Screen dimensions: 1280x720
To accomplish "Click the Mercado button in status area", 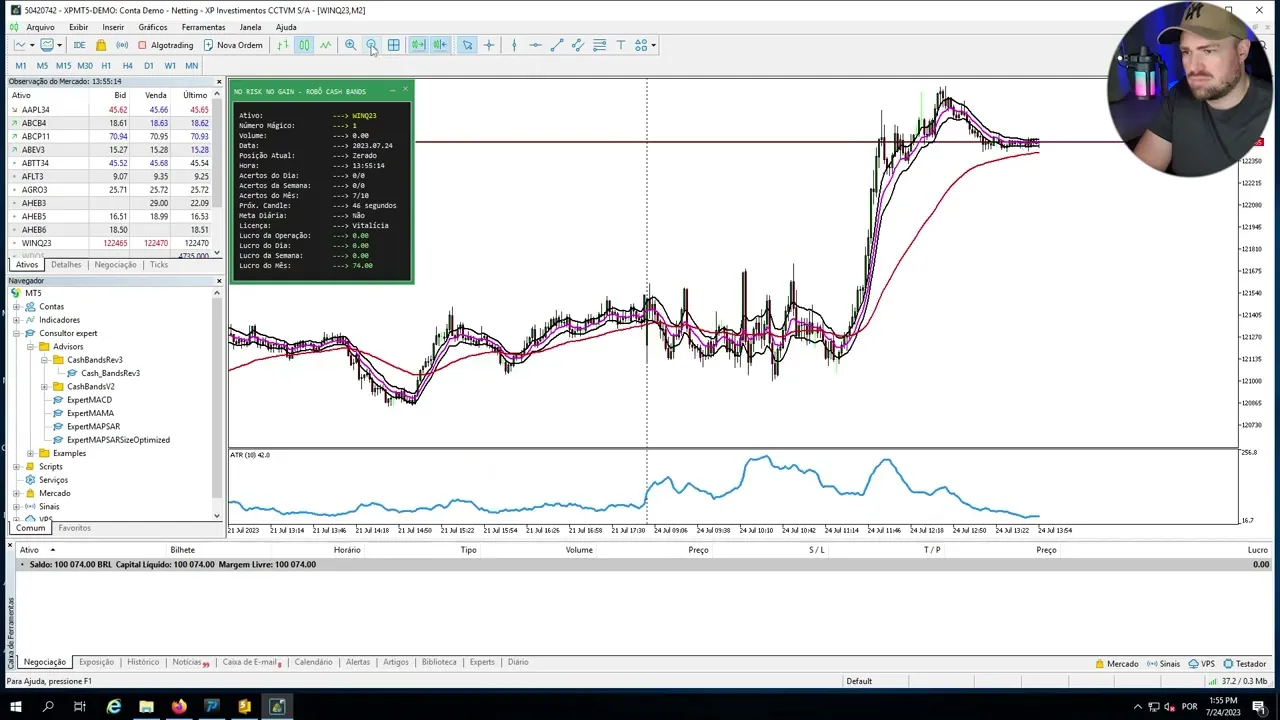I will [1117, 664].
